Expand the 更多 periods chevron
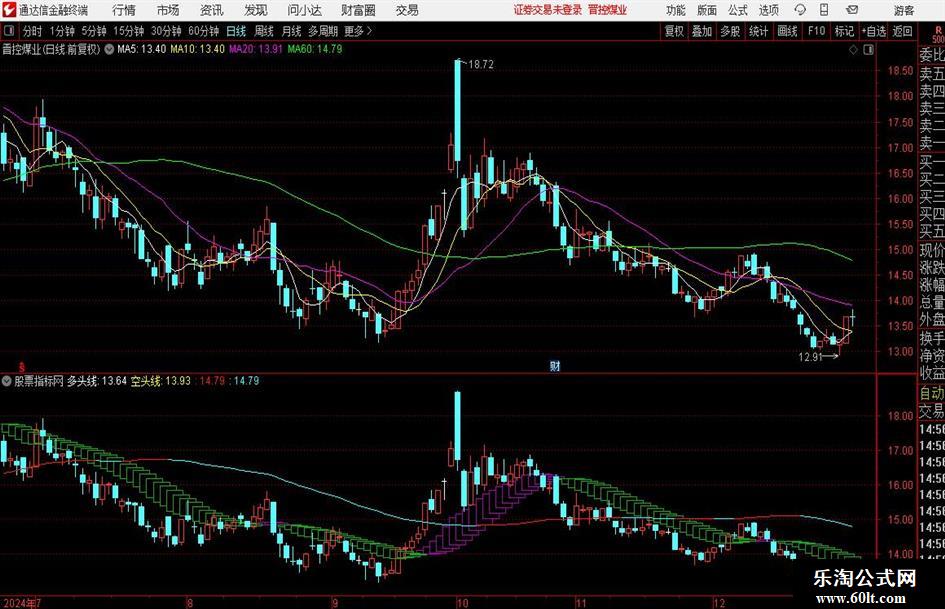945x609 pixels. tap(359, 31)
